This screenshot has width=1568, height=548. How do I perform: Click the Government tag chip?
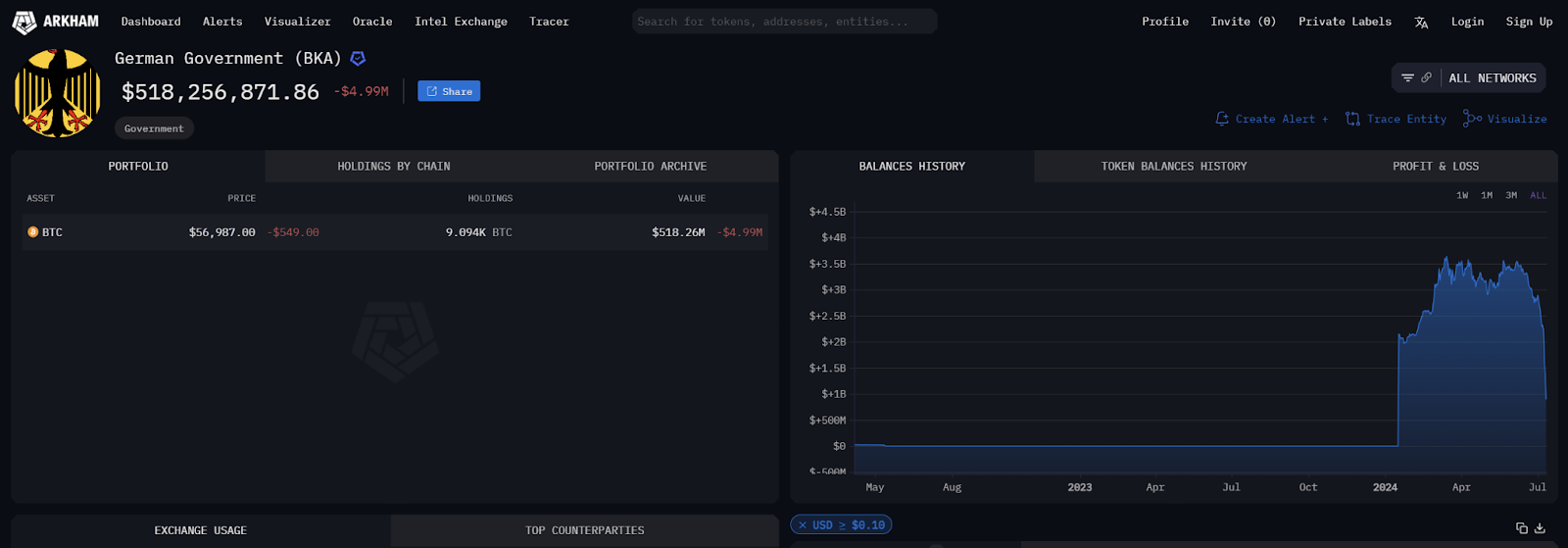pos(154,128)
